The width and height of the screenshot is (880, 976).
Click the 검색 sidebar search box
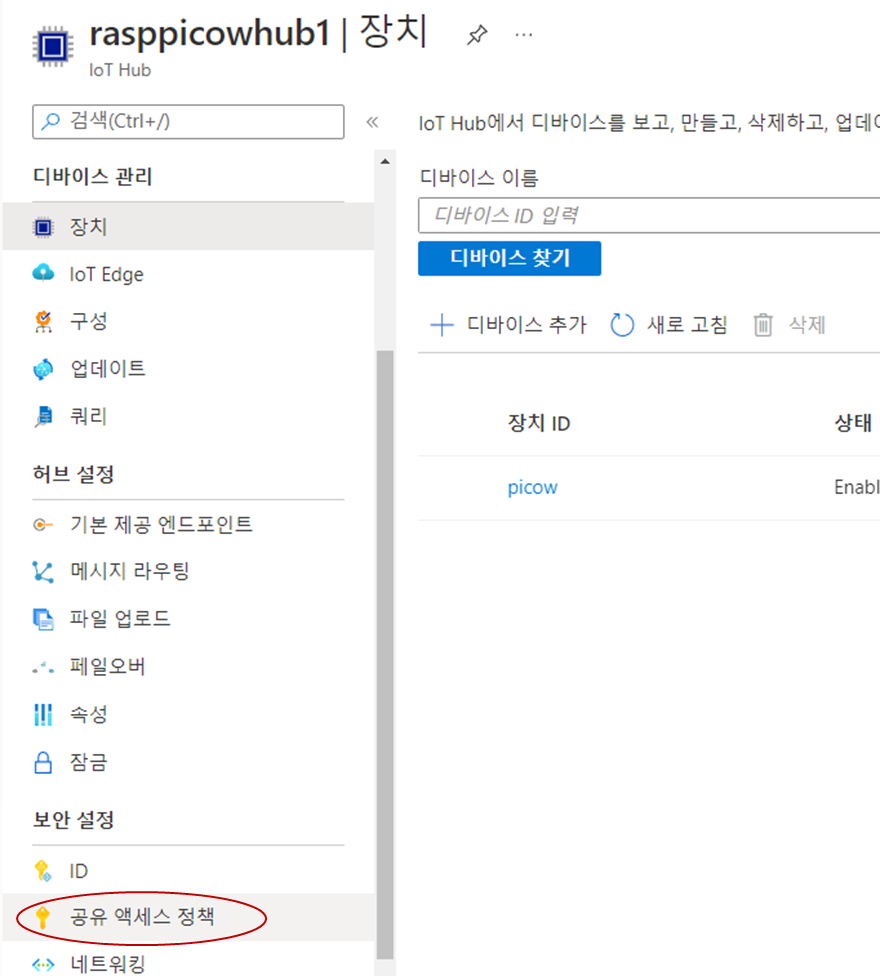click(188, 122)
